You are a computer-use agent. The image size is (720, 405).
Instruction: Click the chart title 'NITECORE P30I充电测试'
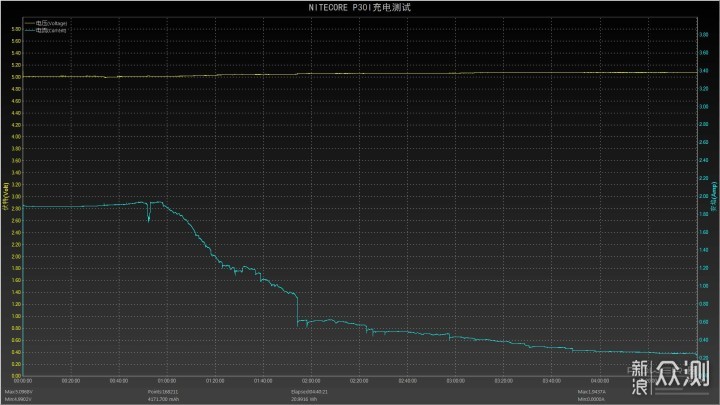coord(360,7)
